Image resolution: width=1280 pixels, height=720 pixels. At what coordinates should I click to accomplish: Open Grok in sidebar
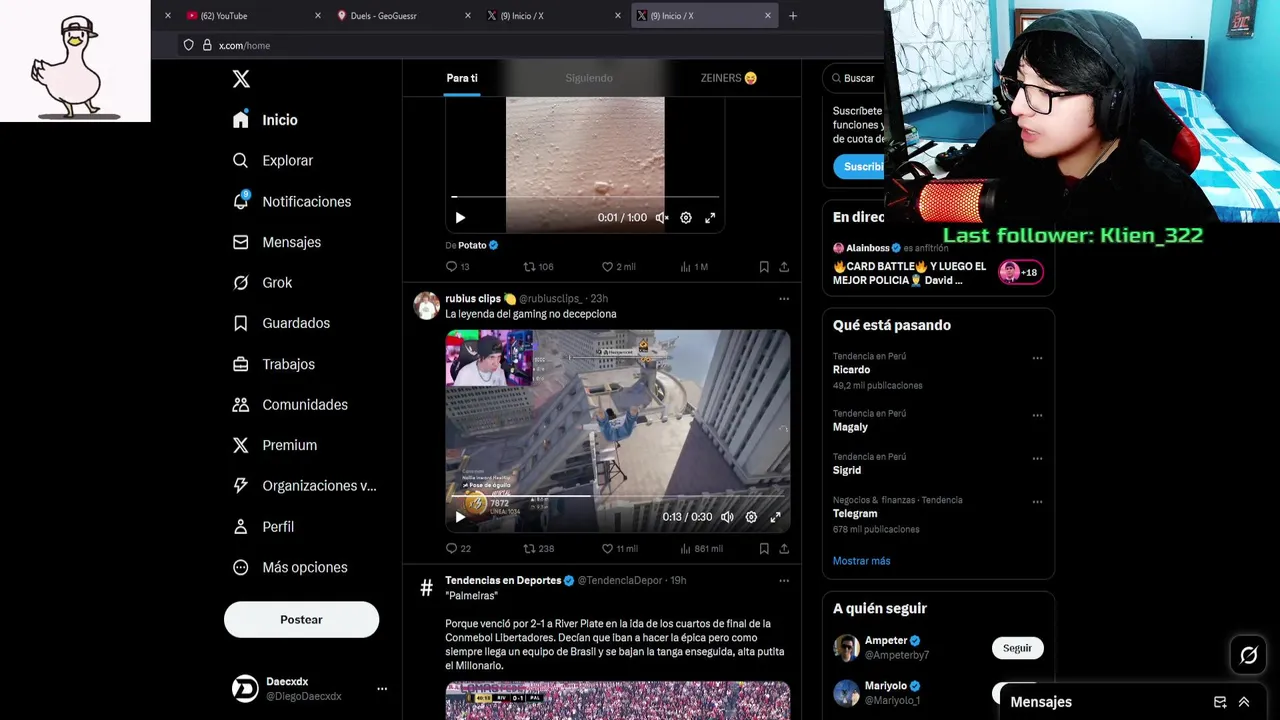click(262, 283)
